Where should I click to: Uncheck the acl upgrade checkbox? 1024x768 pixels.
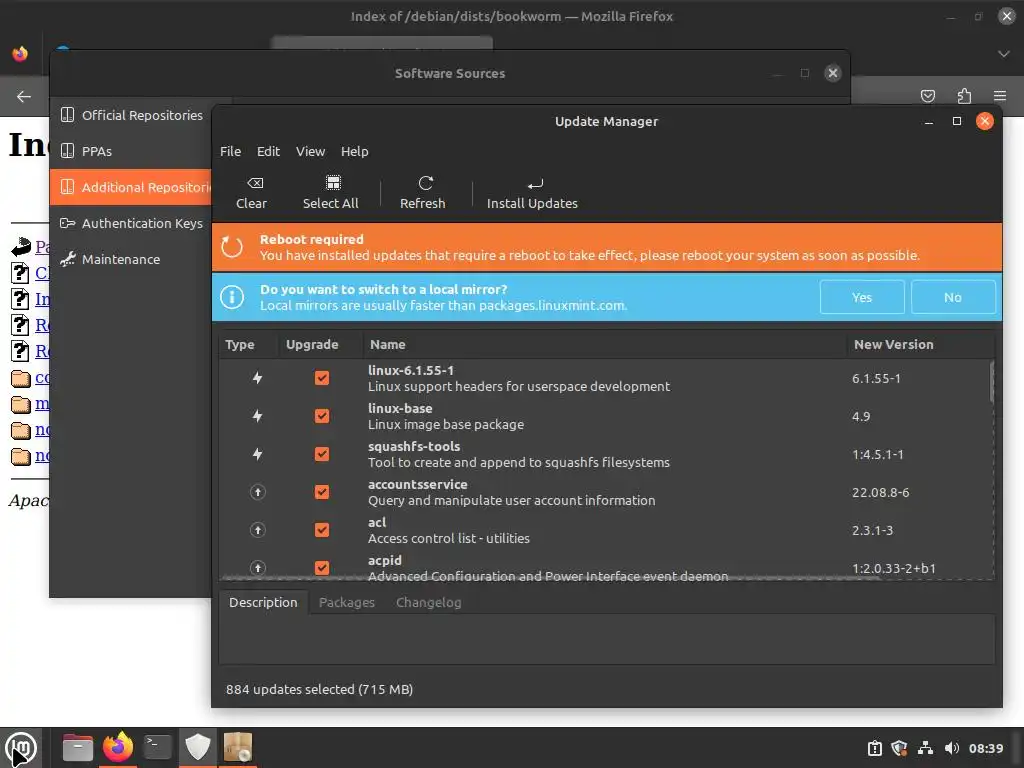point(322,530)
